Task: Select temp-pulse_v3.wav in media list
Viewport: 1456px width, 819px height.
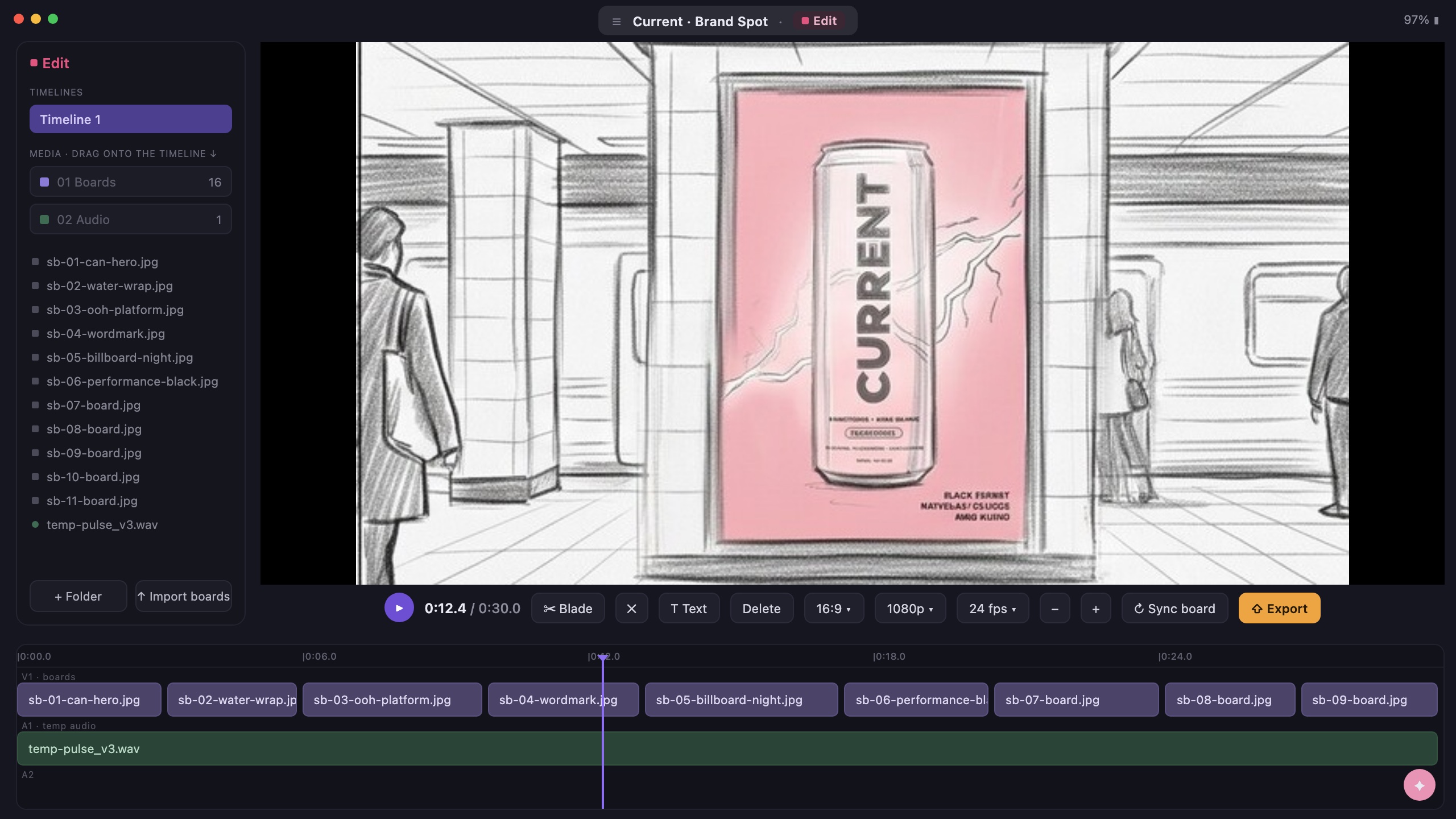Action: click(131, 524)
